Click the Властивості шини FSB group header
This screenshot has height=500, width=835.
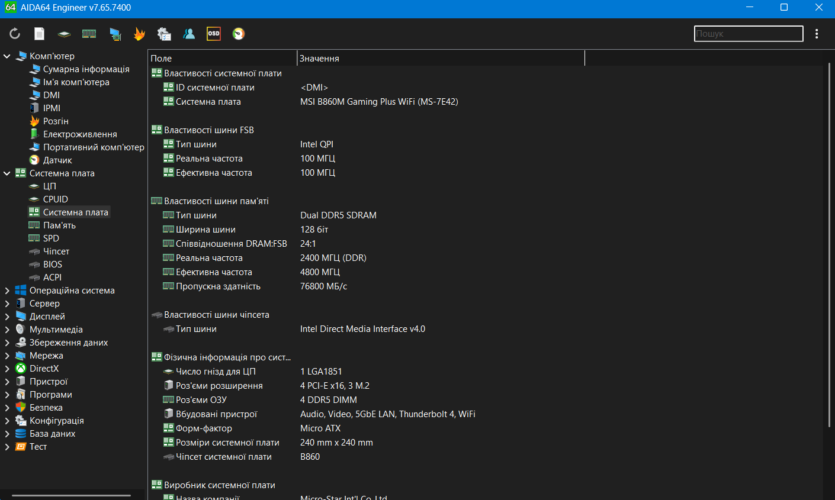click(x=209, y=130)
